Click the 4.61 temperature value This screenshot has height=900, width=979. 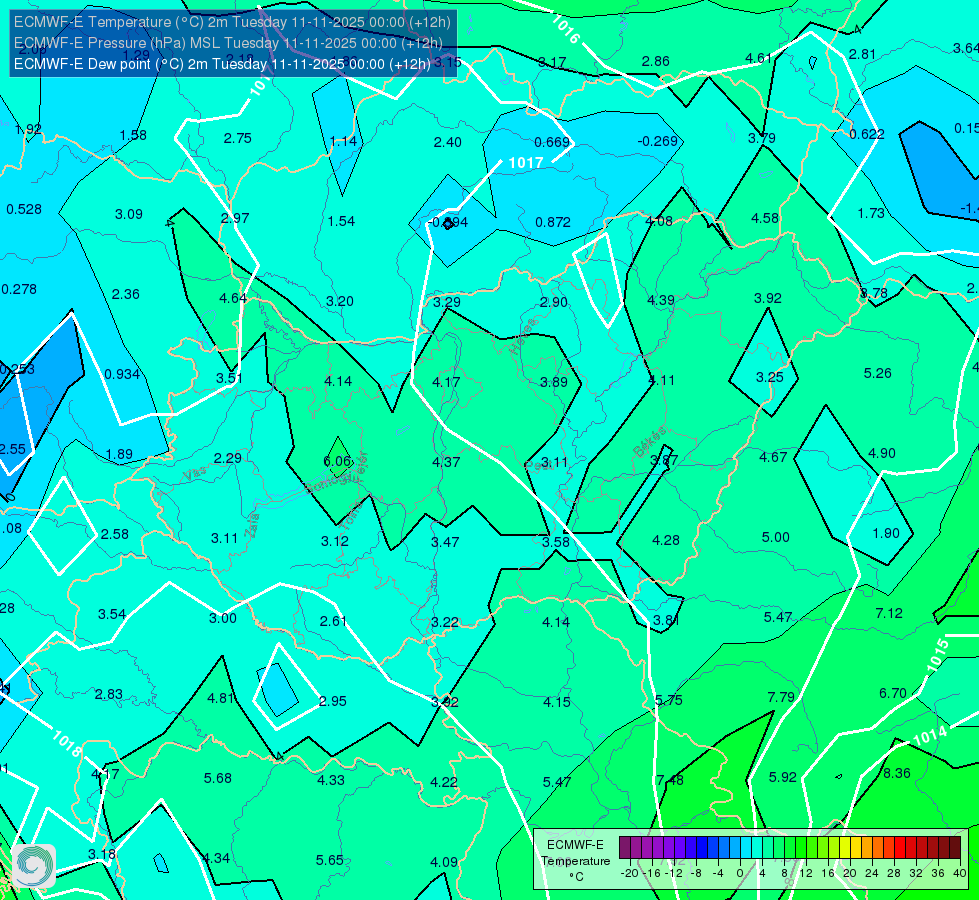point(759,59)
